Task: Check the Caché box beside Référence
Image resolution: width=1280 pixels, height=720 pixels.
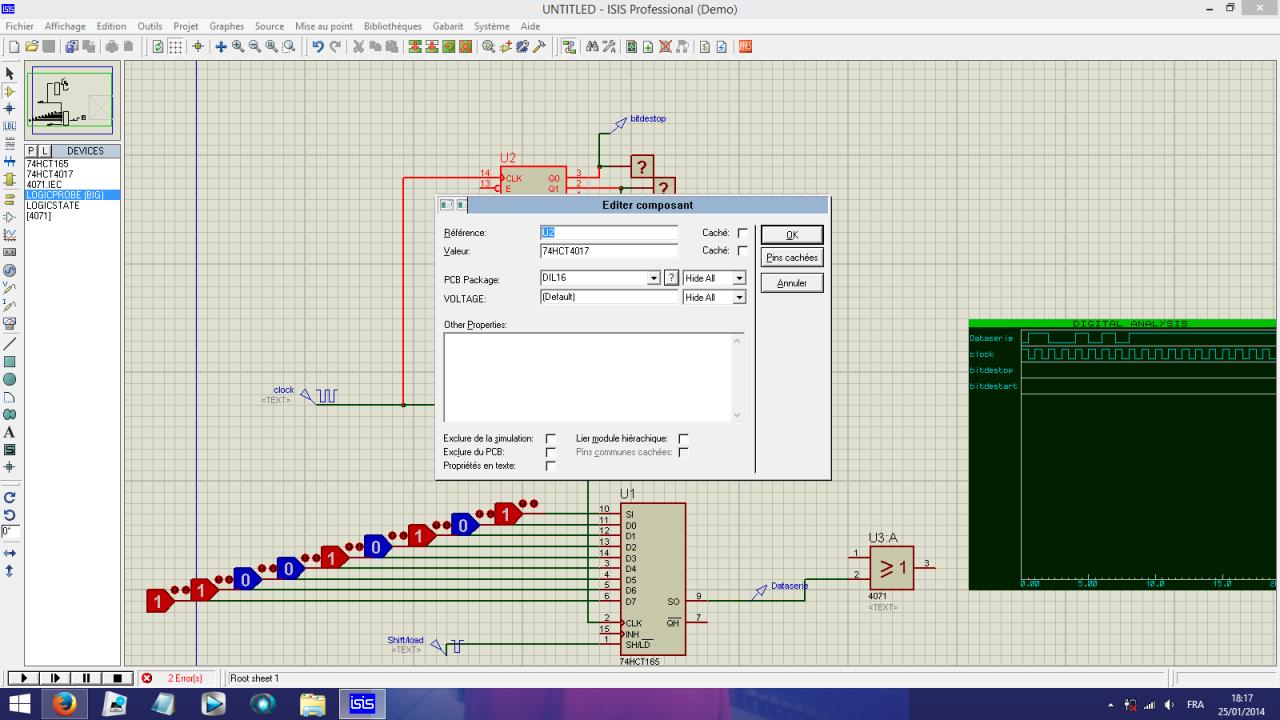Action: (742, 233)
